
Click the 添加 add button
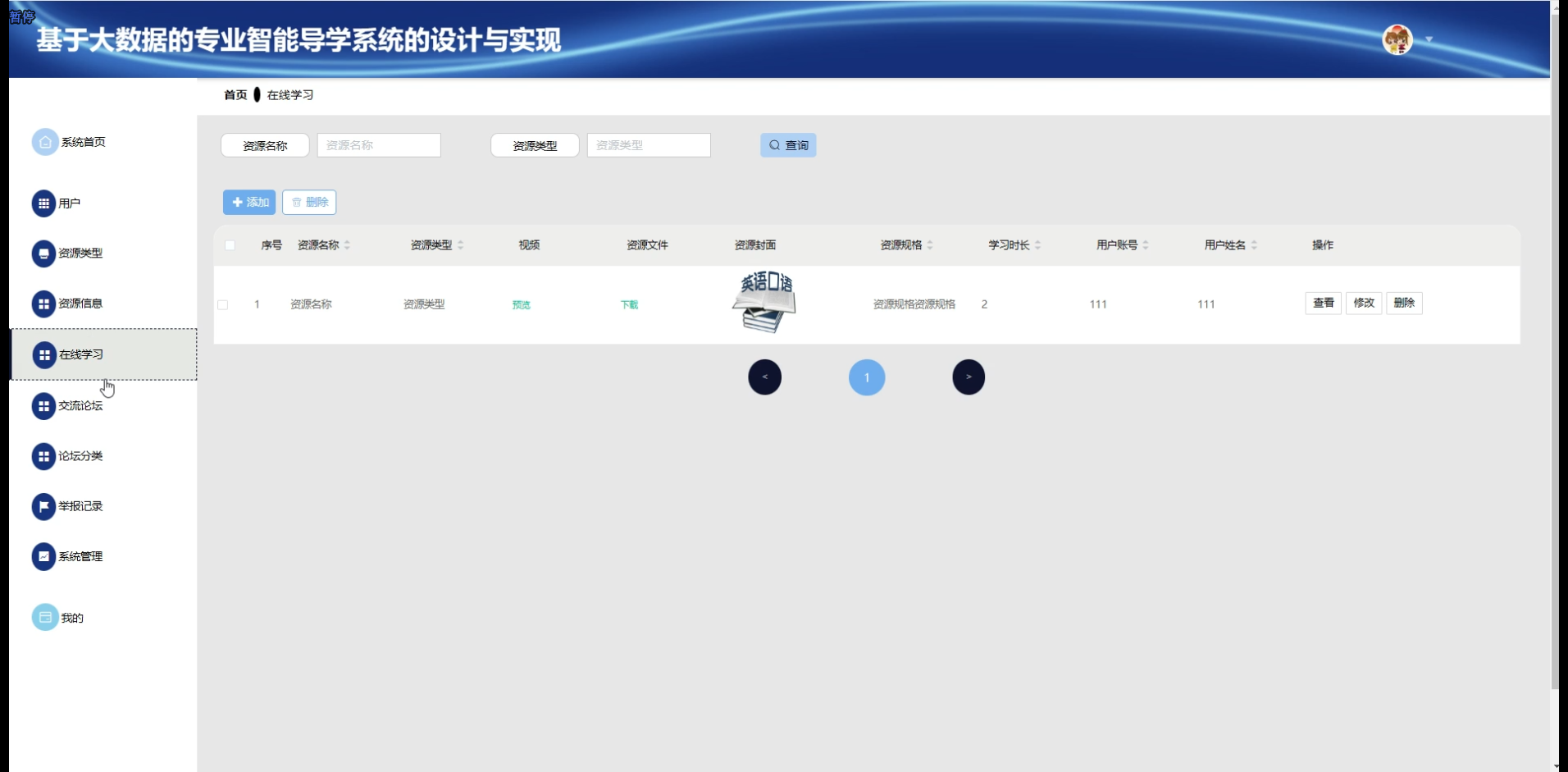[249, 202]
